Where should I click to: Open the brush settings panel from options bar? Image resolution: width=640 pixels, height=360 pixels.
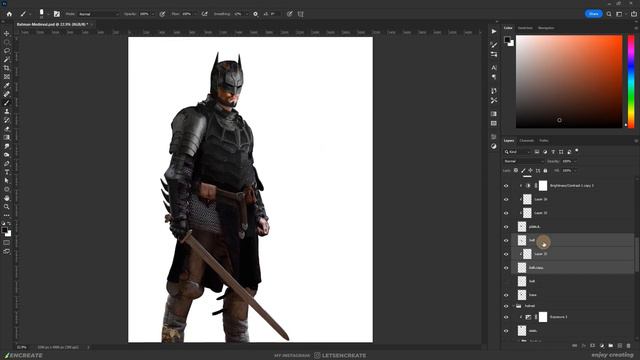click(x=57, y=14)
